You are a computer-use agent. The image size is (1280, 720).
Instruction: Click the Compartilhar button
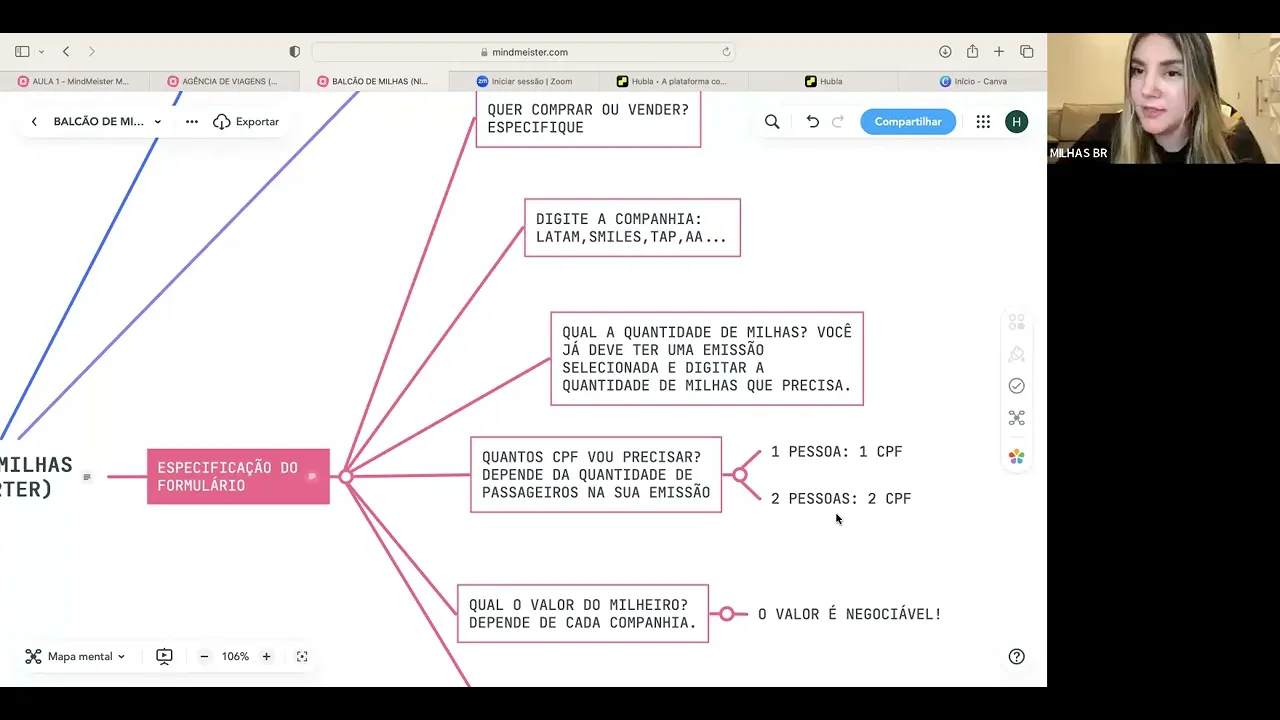908,122
